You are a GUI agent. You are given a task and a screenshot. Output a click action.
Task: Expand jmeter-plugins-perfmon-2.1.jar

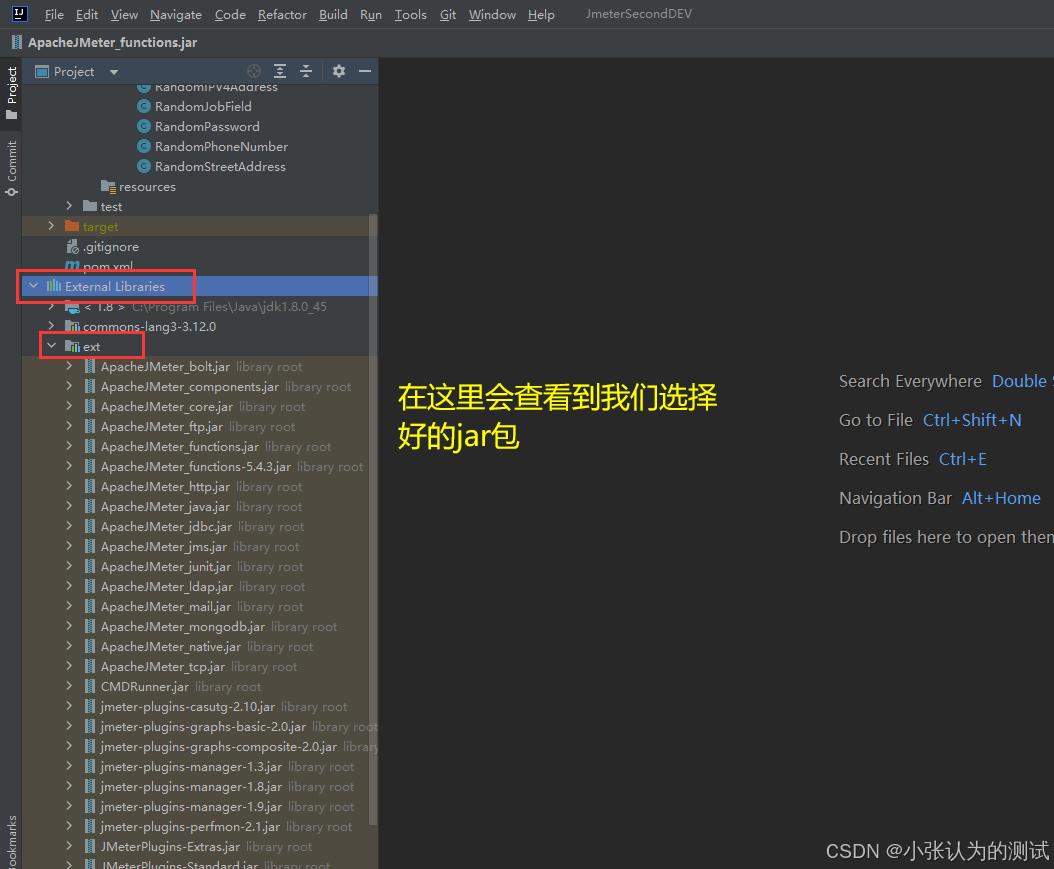(x=69, y=826)
